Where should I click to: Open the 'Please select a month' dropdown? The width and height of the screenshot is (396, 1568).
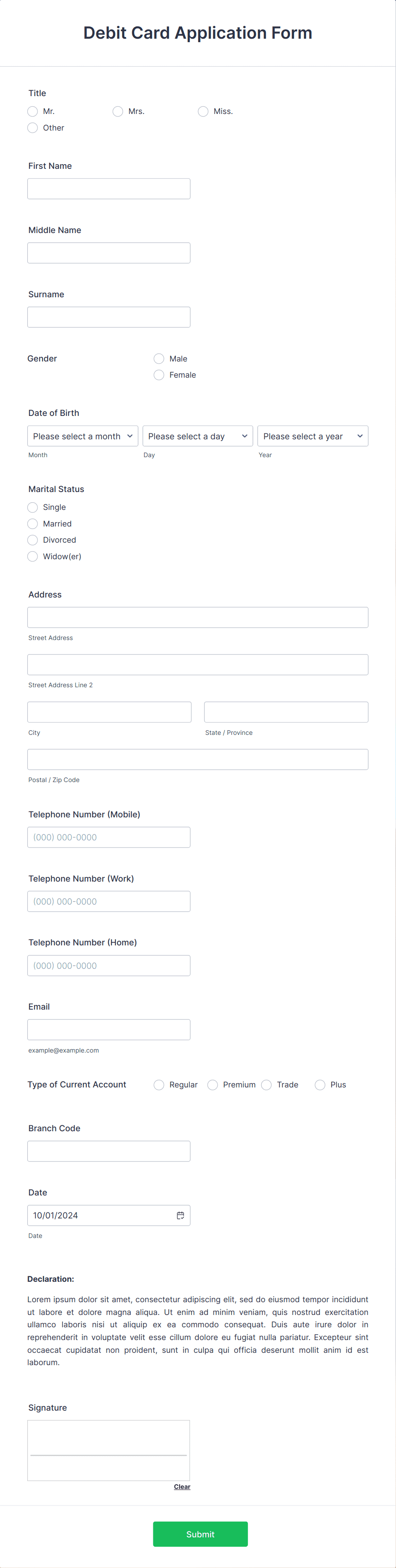tap(82, 436)
